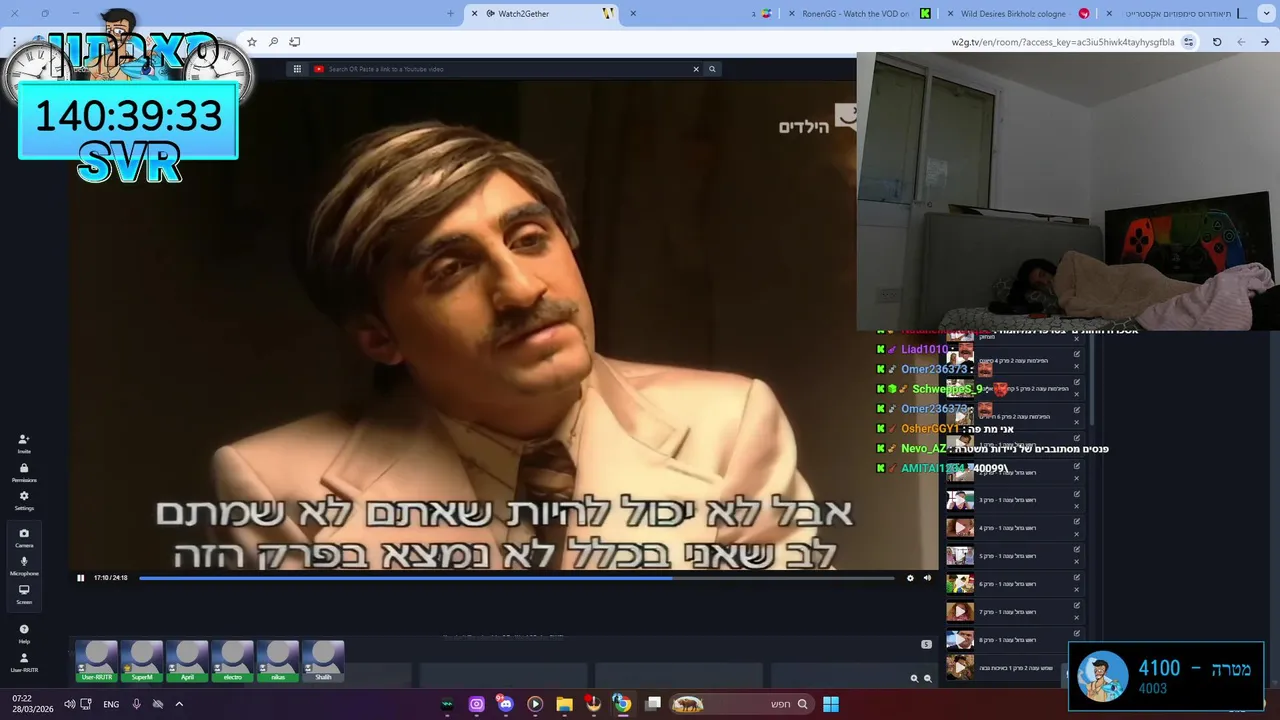Open Discord from the taskbar
This screenshot has height=720, width=1280.
pos(505,704)
